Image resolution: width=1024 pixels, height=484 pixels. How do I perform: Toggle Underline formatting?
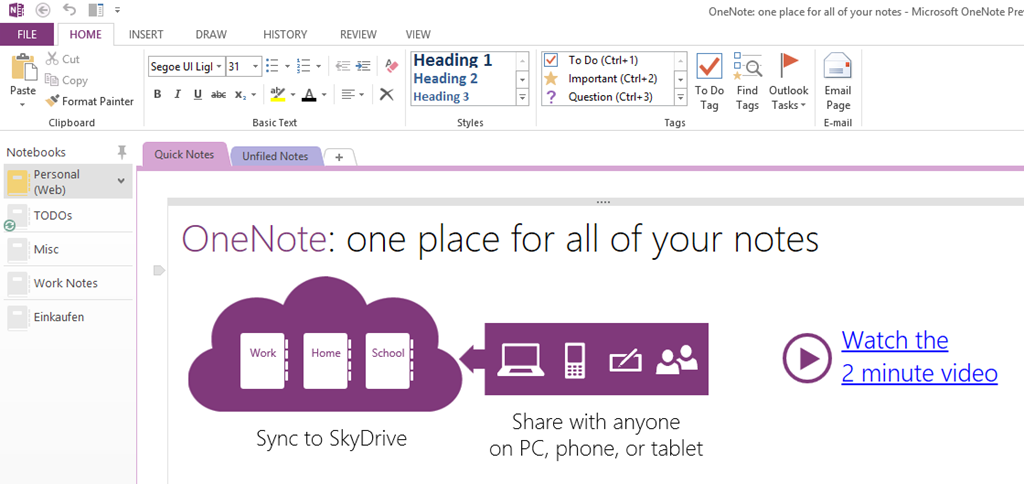(198, 95)
